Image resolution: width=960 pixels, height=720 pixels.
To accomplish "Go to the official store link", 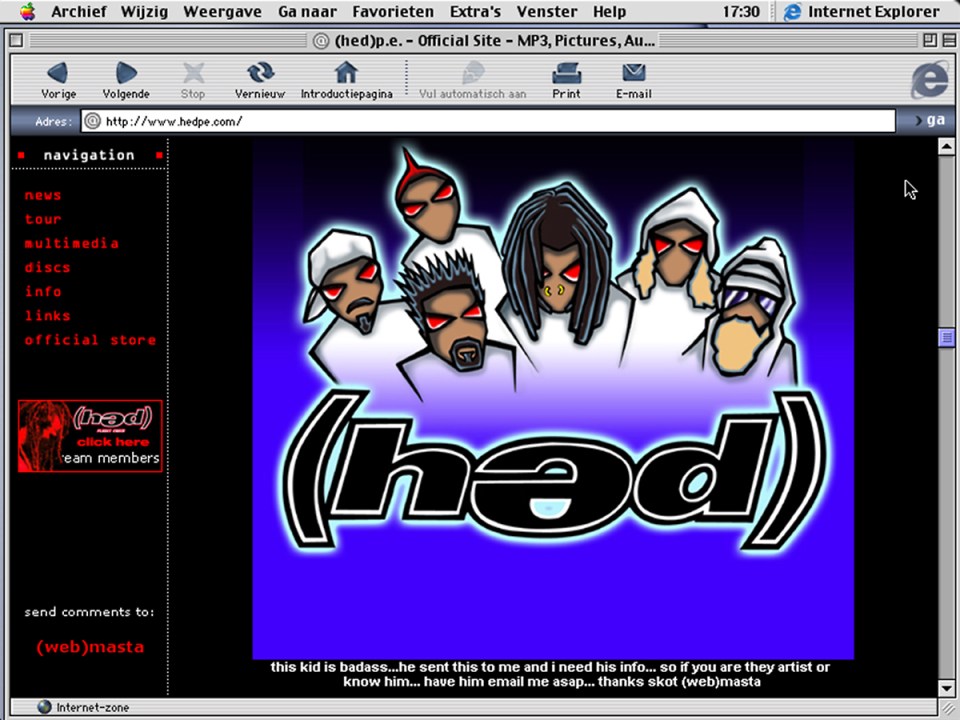I will (x=90, y=340).
